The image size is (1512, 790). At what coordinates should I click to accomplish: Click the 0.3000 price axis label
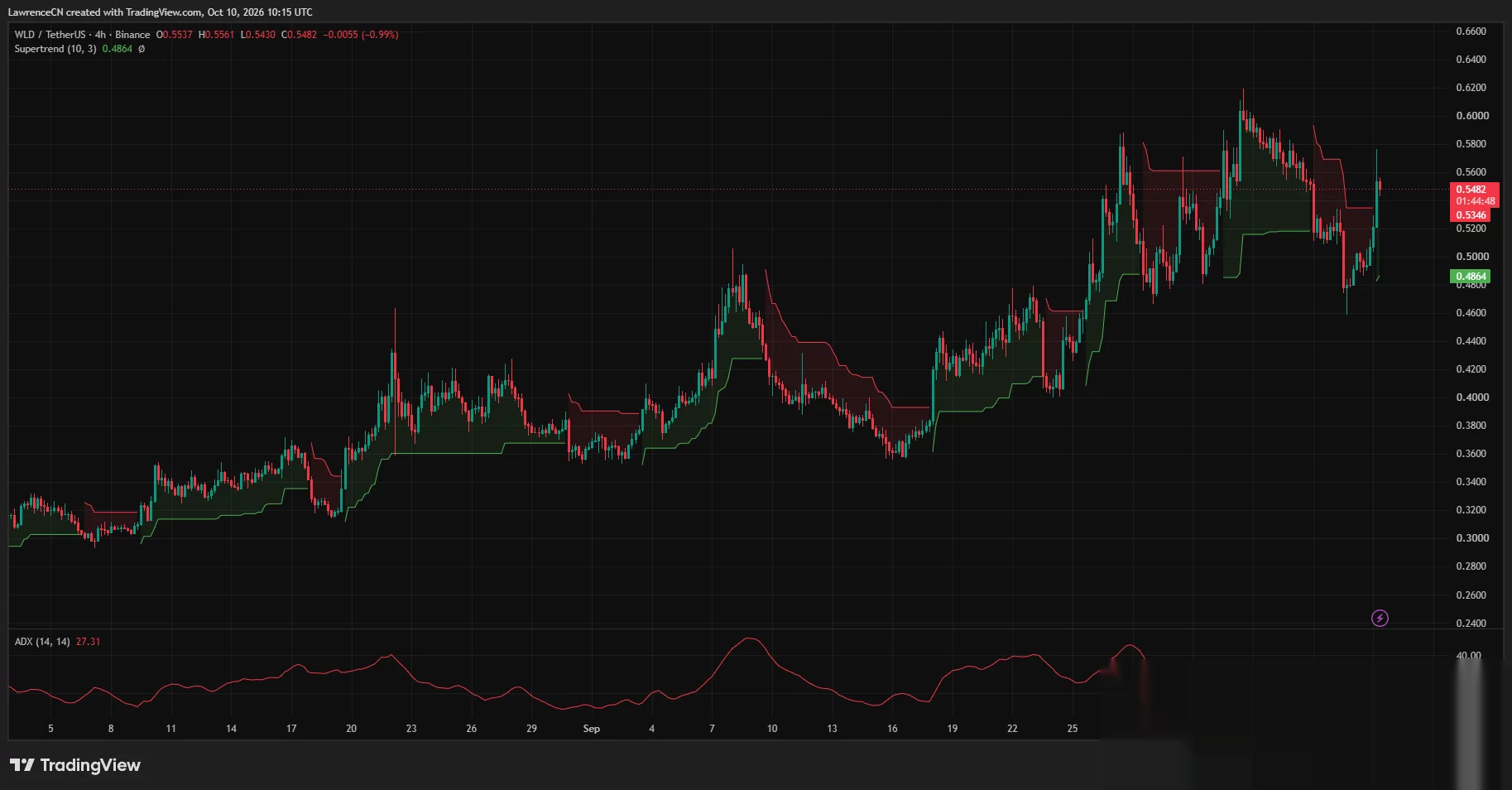1471,538
